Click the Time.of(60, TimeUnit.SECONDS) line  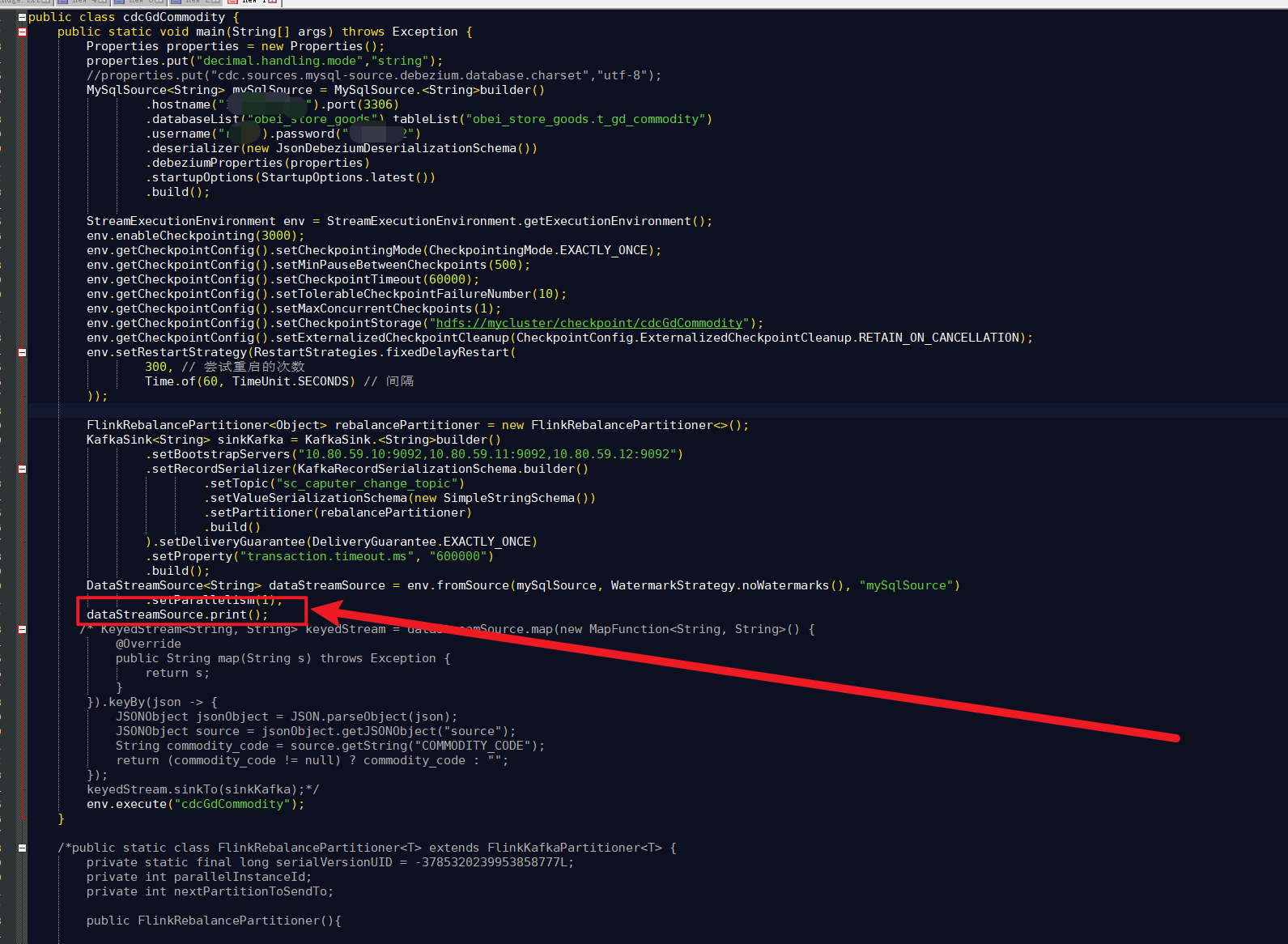coord(279,381)
